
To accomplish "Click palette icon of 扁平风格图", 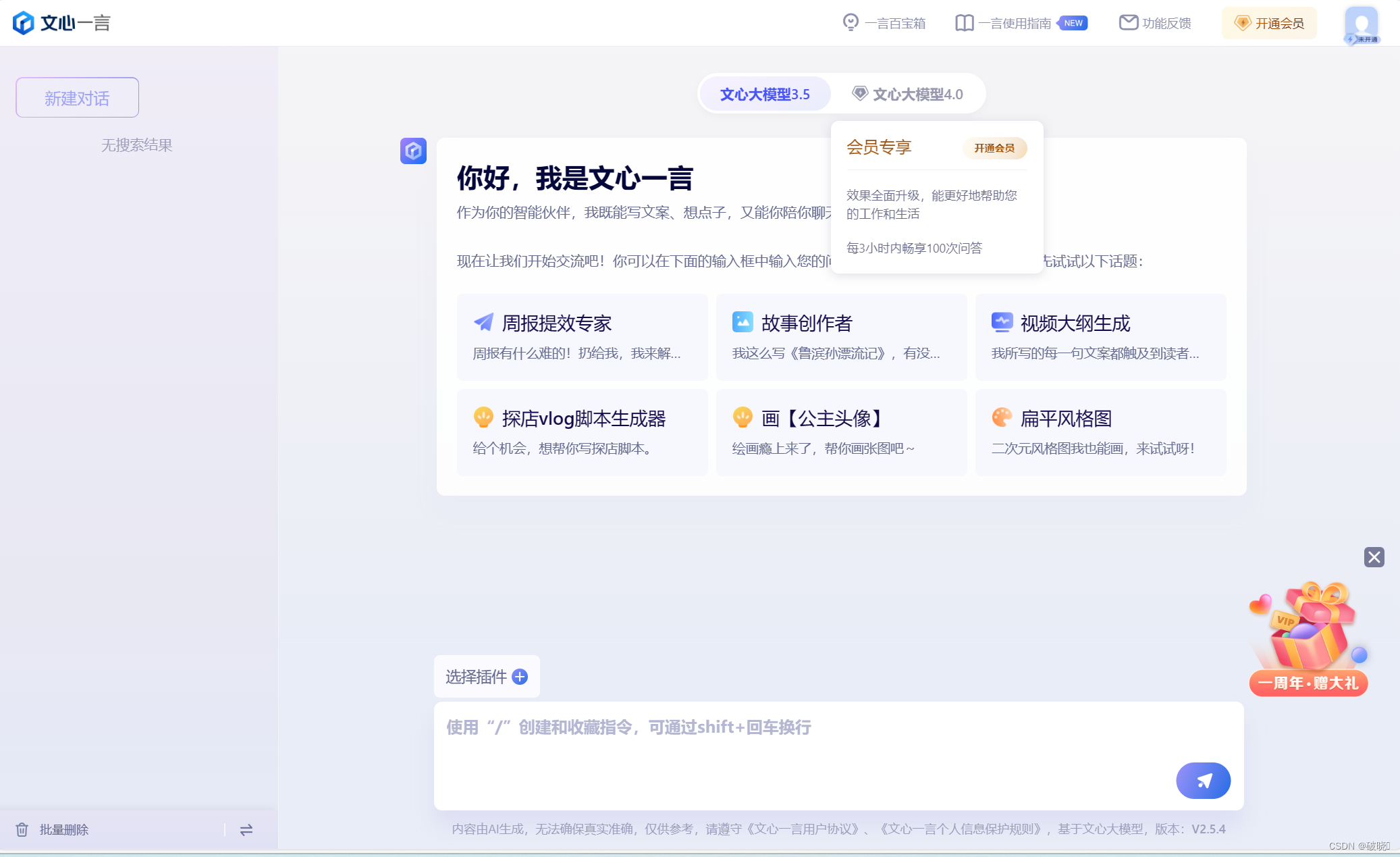I will 1002,417.
